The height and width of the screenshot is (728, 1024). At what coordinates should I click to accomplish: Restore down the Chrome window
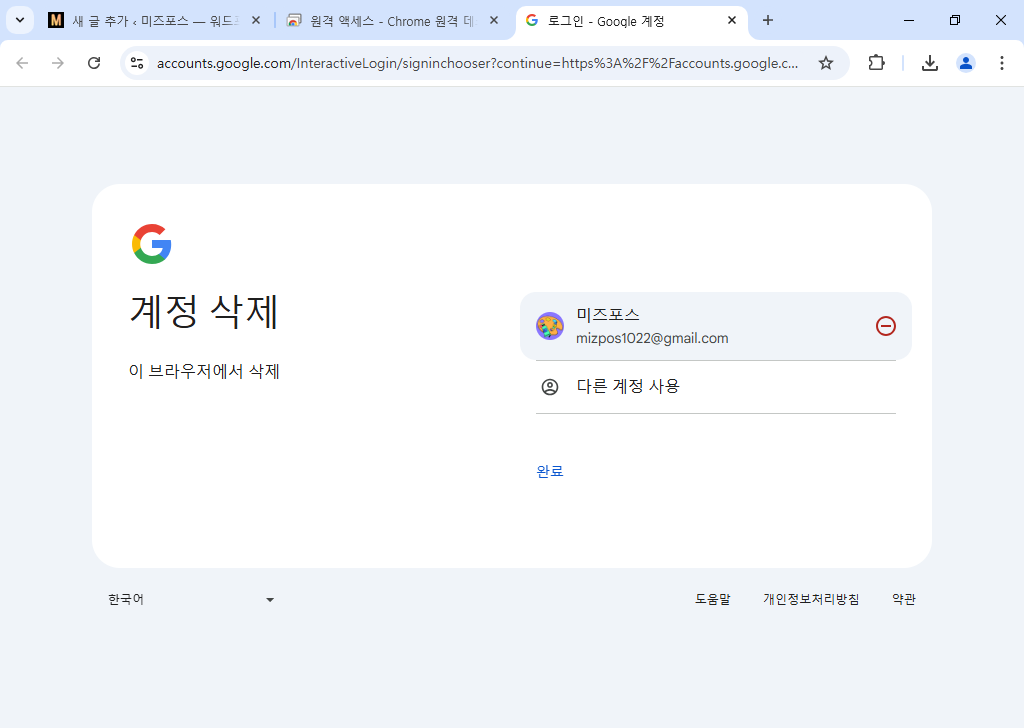(x=955, y=20)
